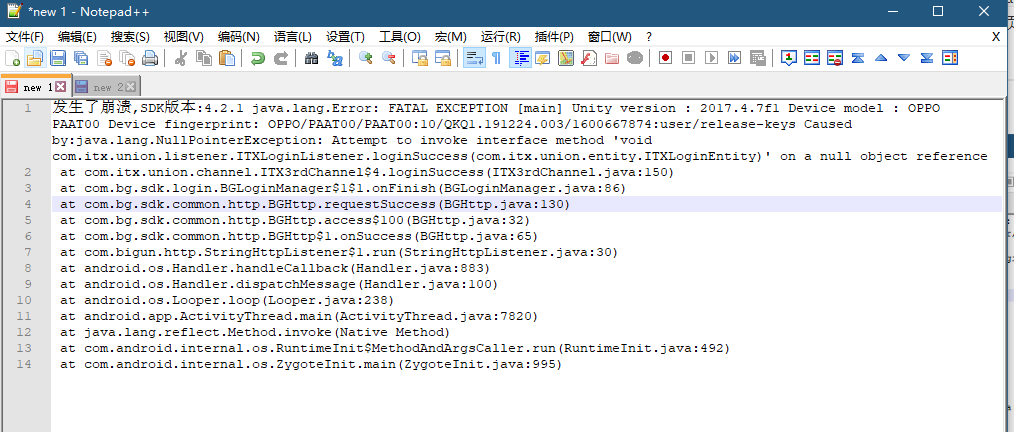
Task: Open the 视图(V) menu
Action: pos(184,37)
